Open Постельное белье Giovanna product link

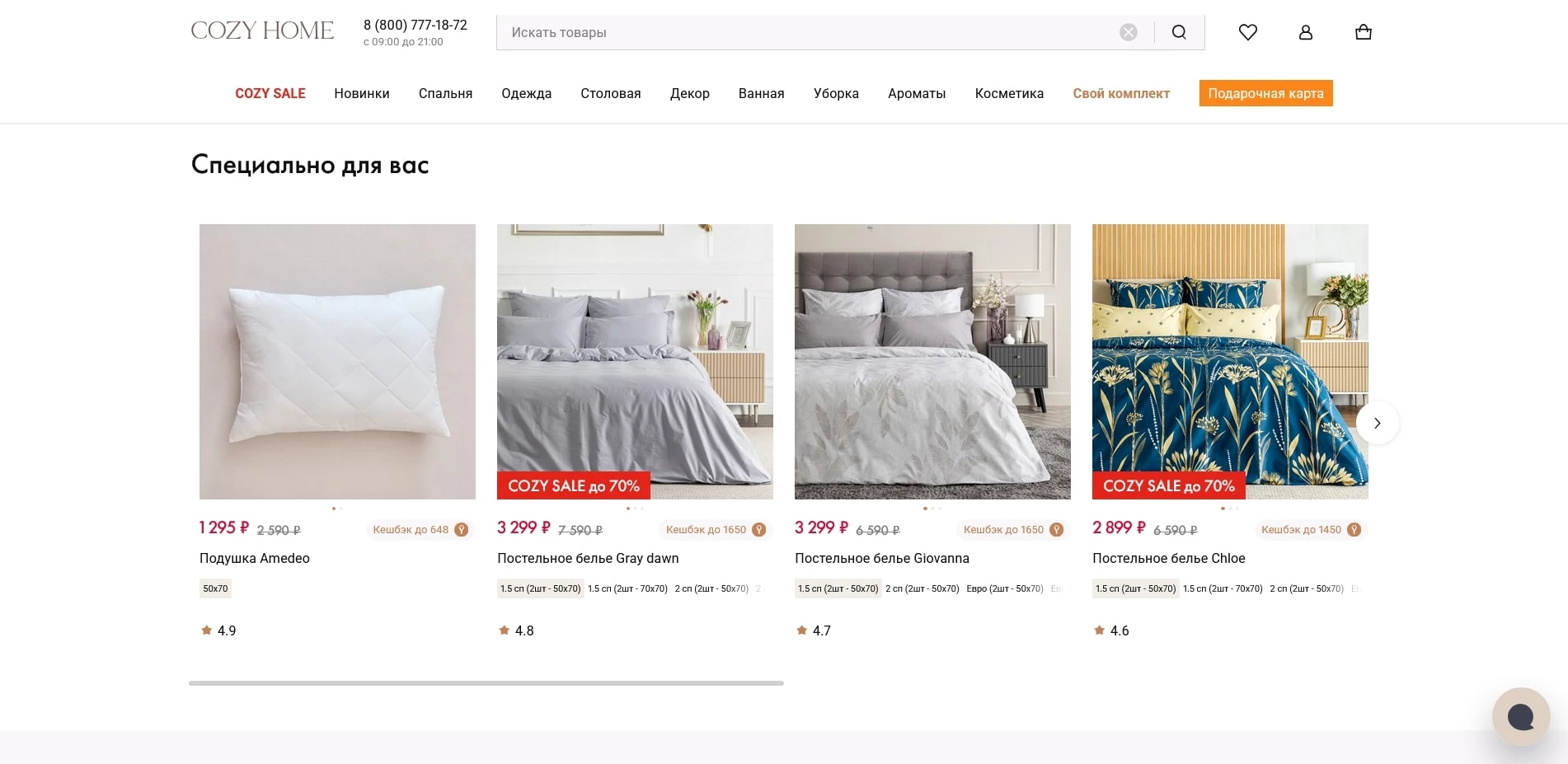(x=881, y=558)
